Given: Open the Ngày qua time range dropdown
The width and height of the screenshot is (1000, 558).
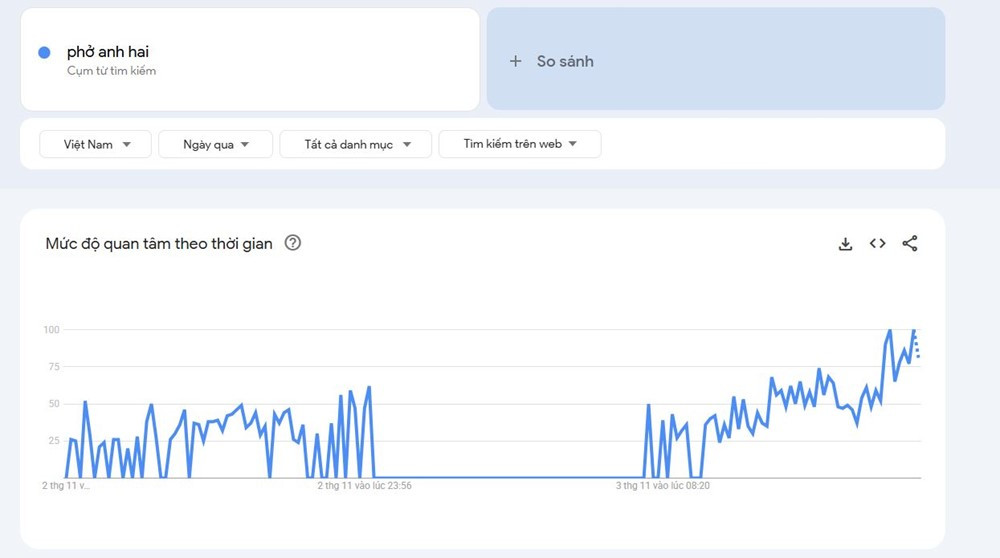Looking at the screenshot, I should tap(216, 144).
